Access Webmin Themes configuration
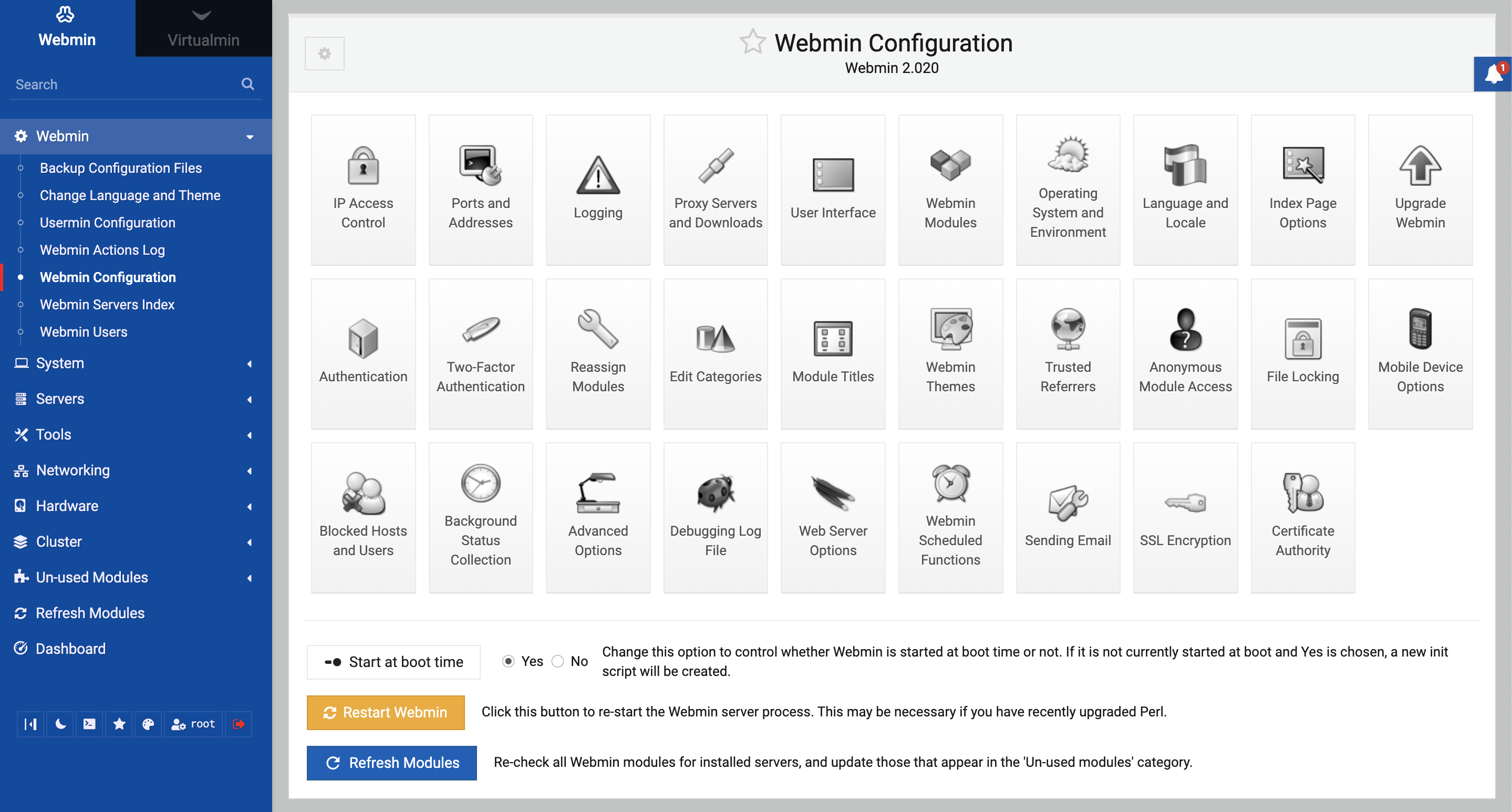Screen dimensions: 1512x812 point(949,351)
